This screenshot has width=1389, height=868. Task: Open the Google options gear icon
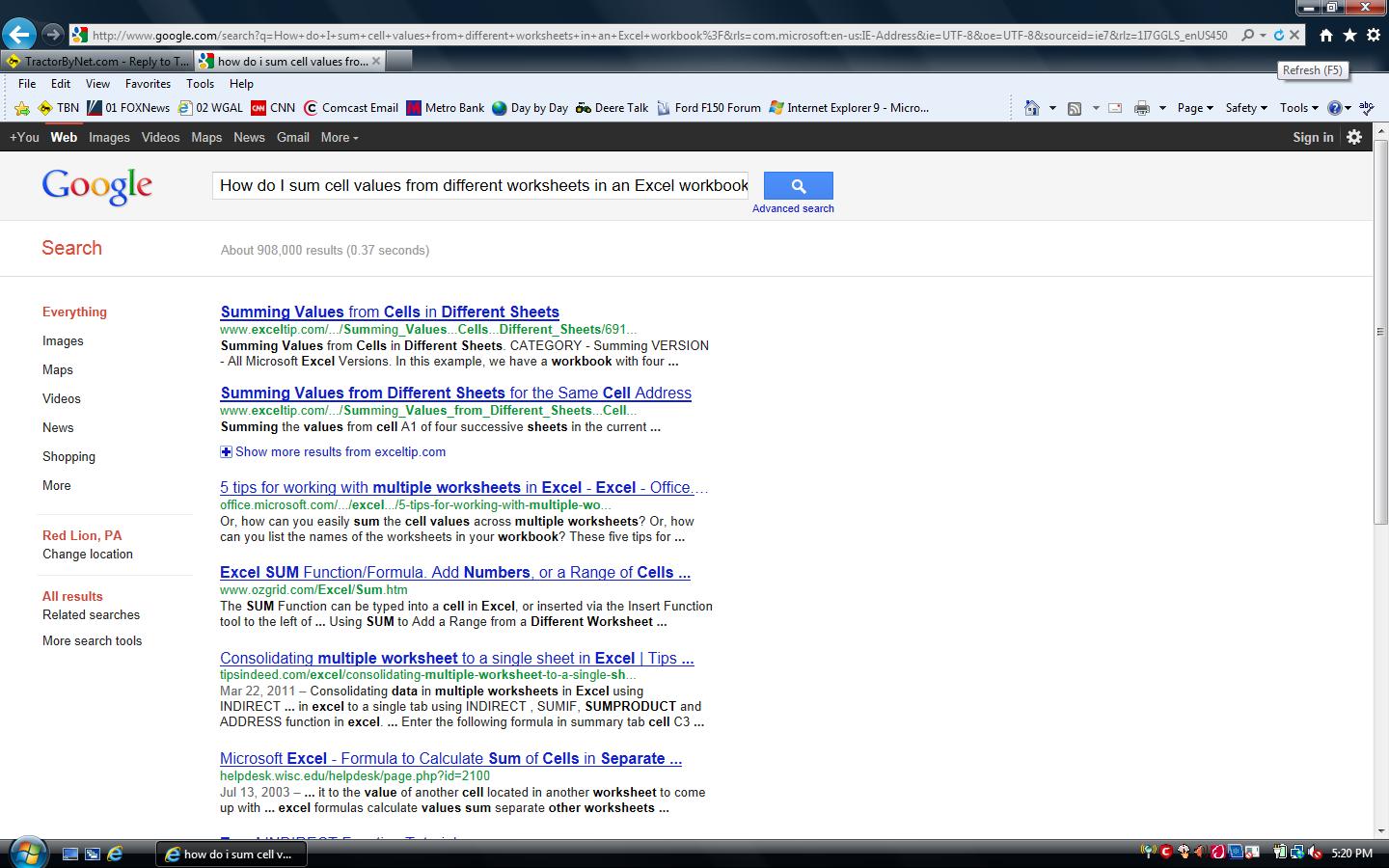[1354, 137]
